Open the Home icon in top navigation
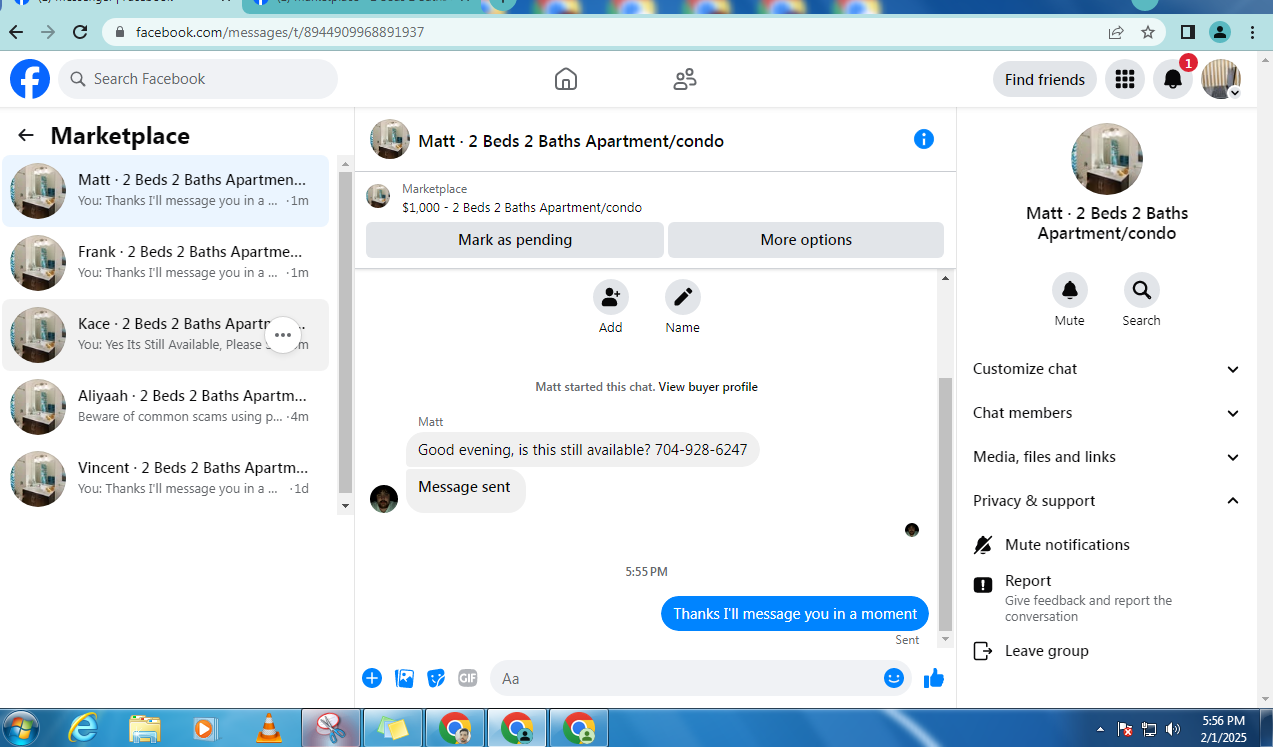 566,79
